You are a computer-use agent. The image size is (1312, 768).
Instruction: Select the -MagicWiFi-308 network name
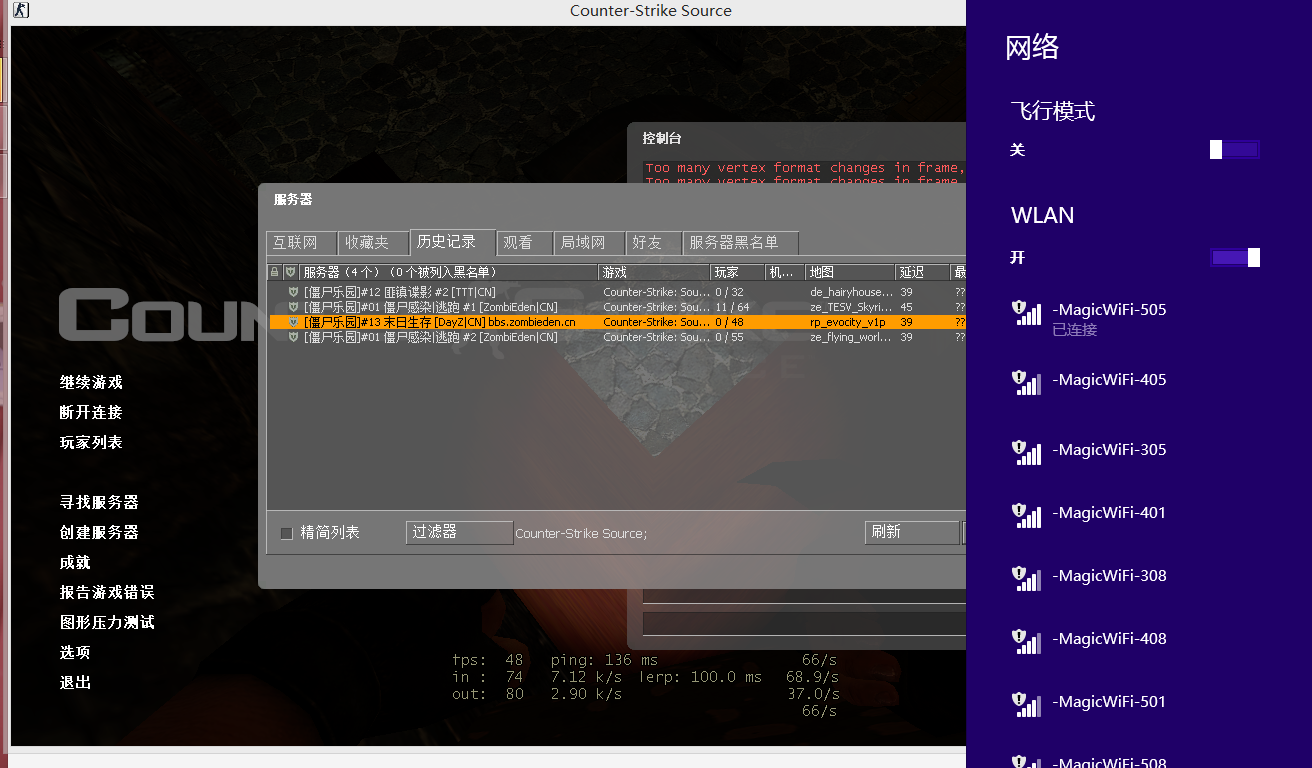(1109, 576)
